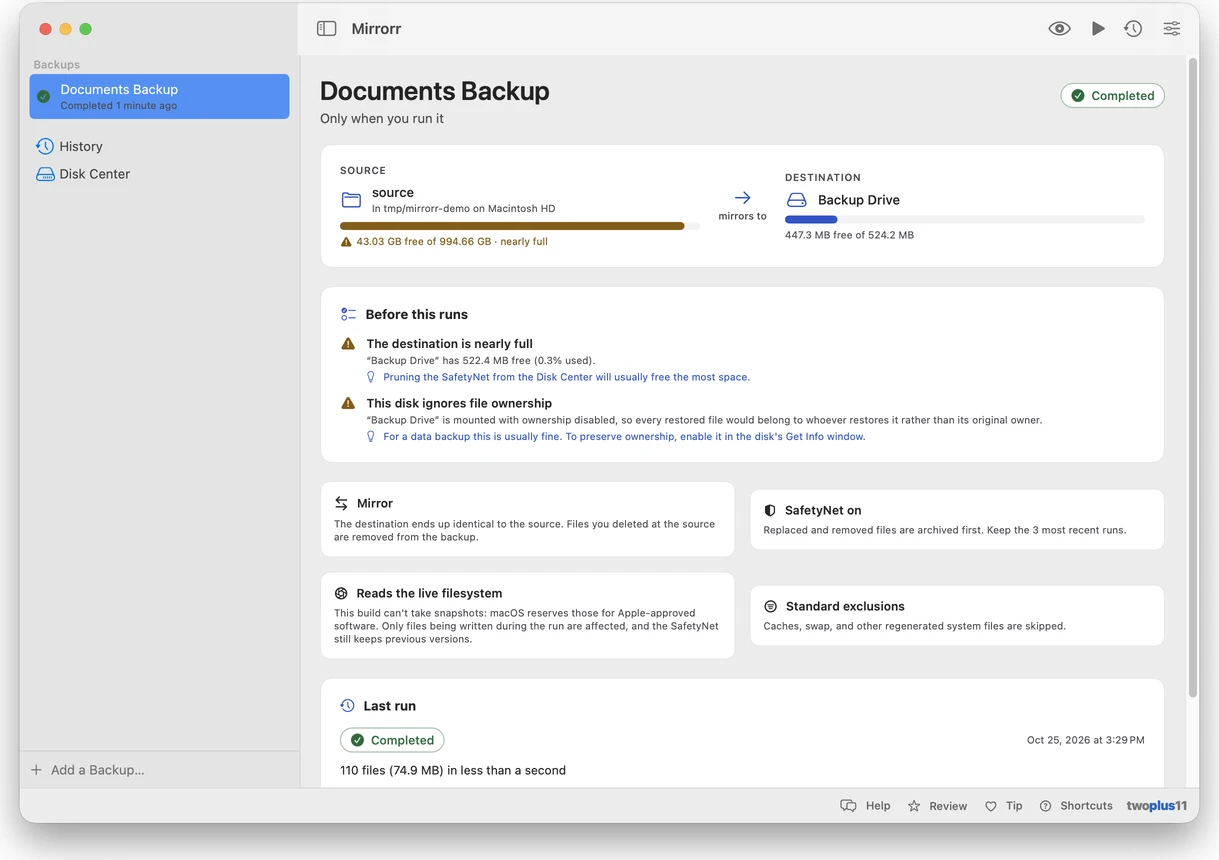Screen dimensions: 1219x860
Task: Open the Mirror mode card
Action: (527, 519)
